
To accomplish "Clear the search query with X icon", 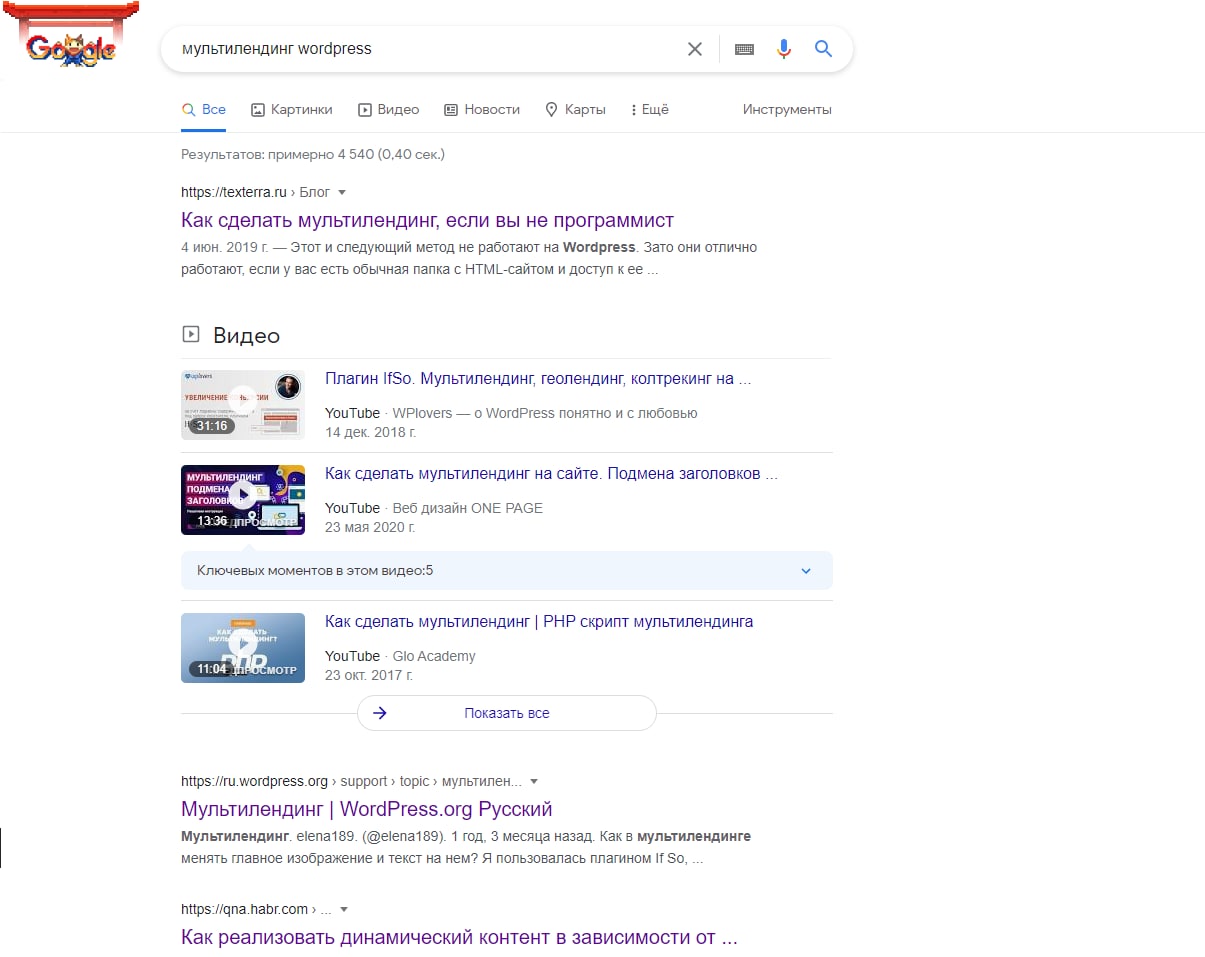I will [x=695, y=49].
